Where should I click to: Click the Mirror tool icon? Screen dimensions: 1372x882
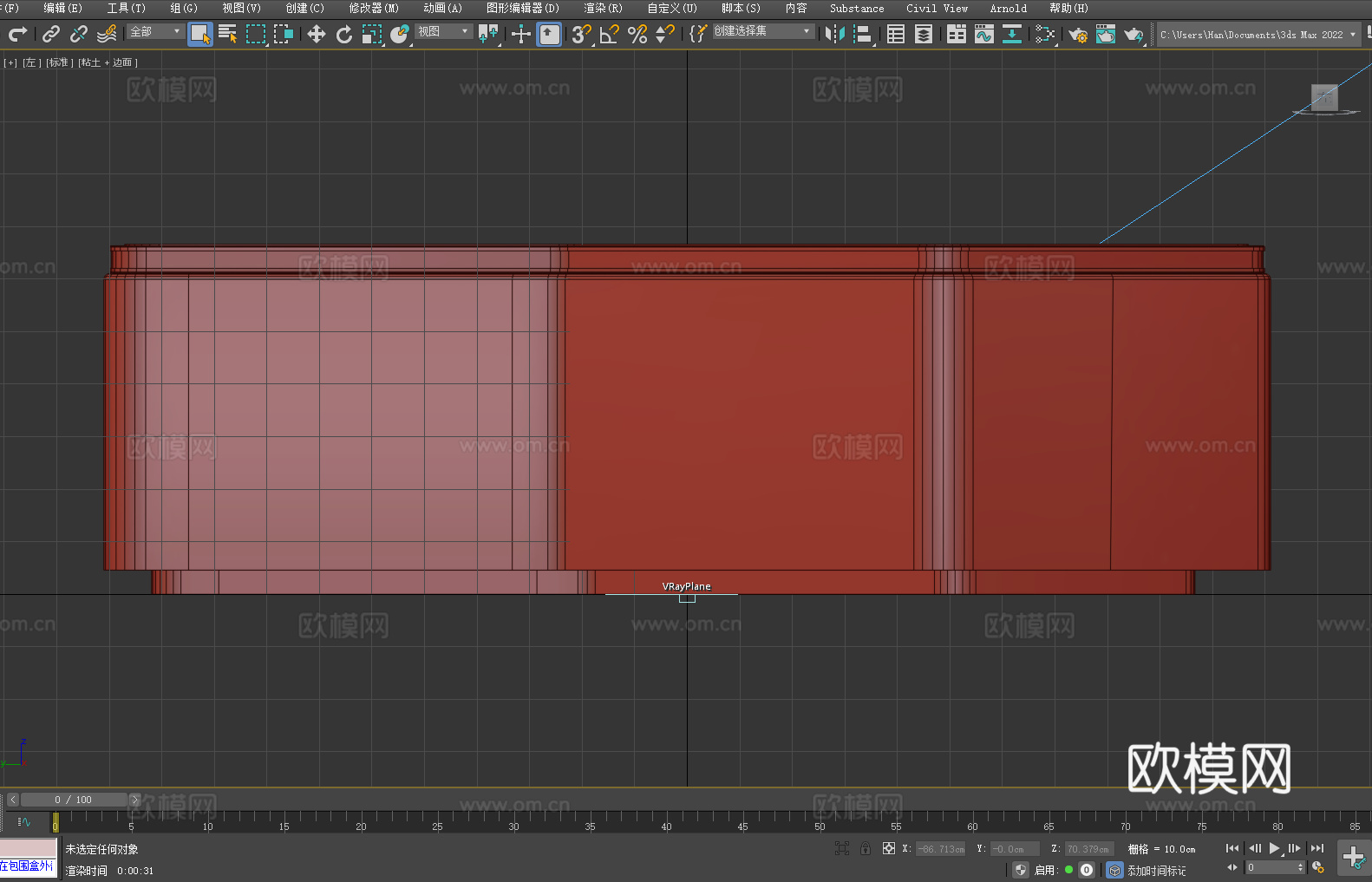click(x=835, y=34)
